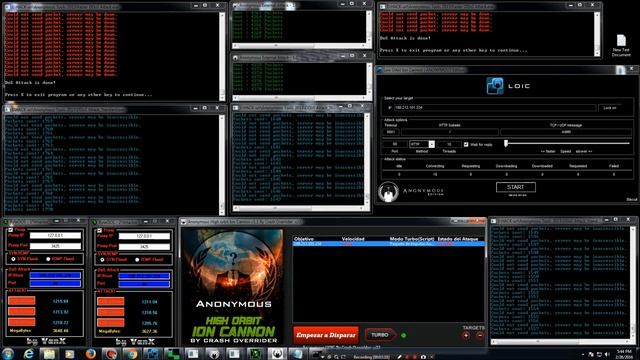
Task: Click Proxy Port field in left VanX window
Action: 55,246
